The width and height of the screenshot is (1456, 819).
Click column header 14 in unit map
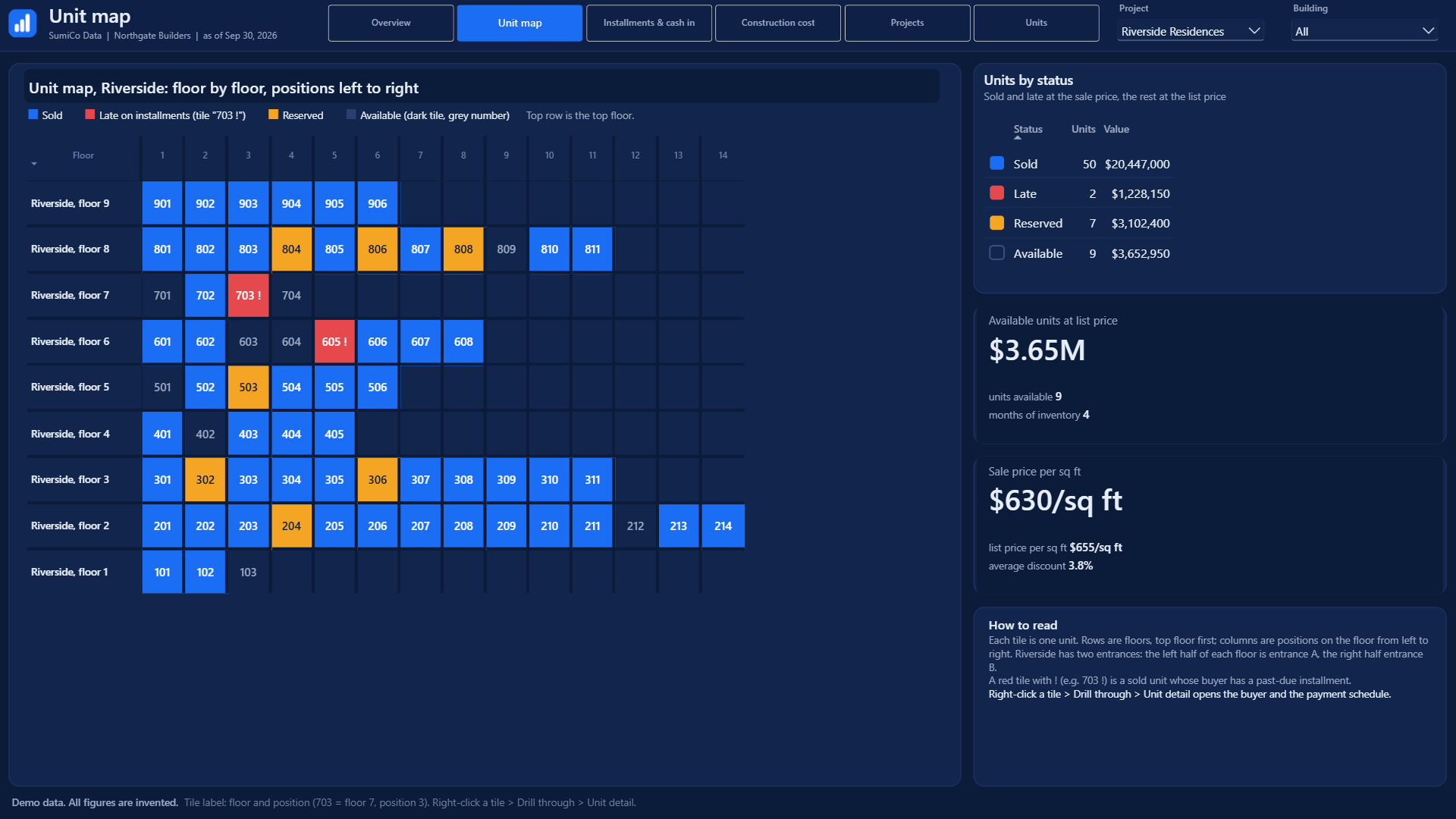(723, 155)
